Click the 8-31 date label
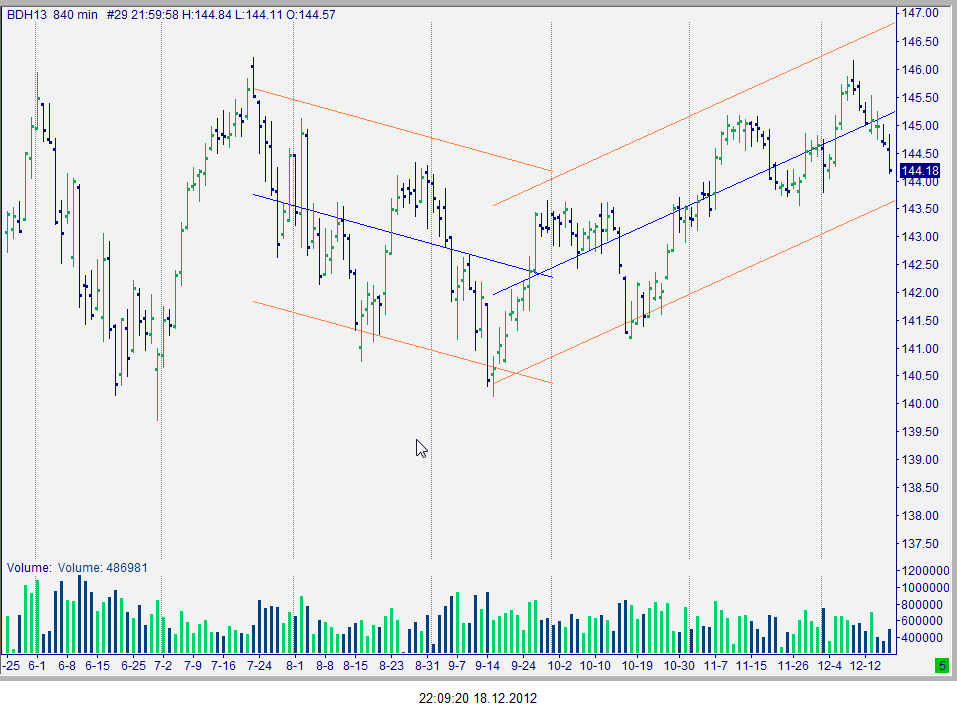The image size is (957, 715). tap(427, 666)
